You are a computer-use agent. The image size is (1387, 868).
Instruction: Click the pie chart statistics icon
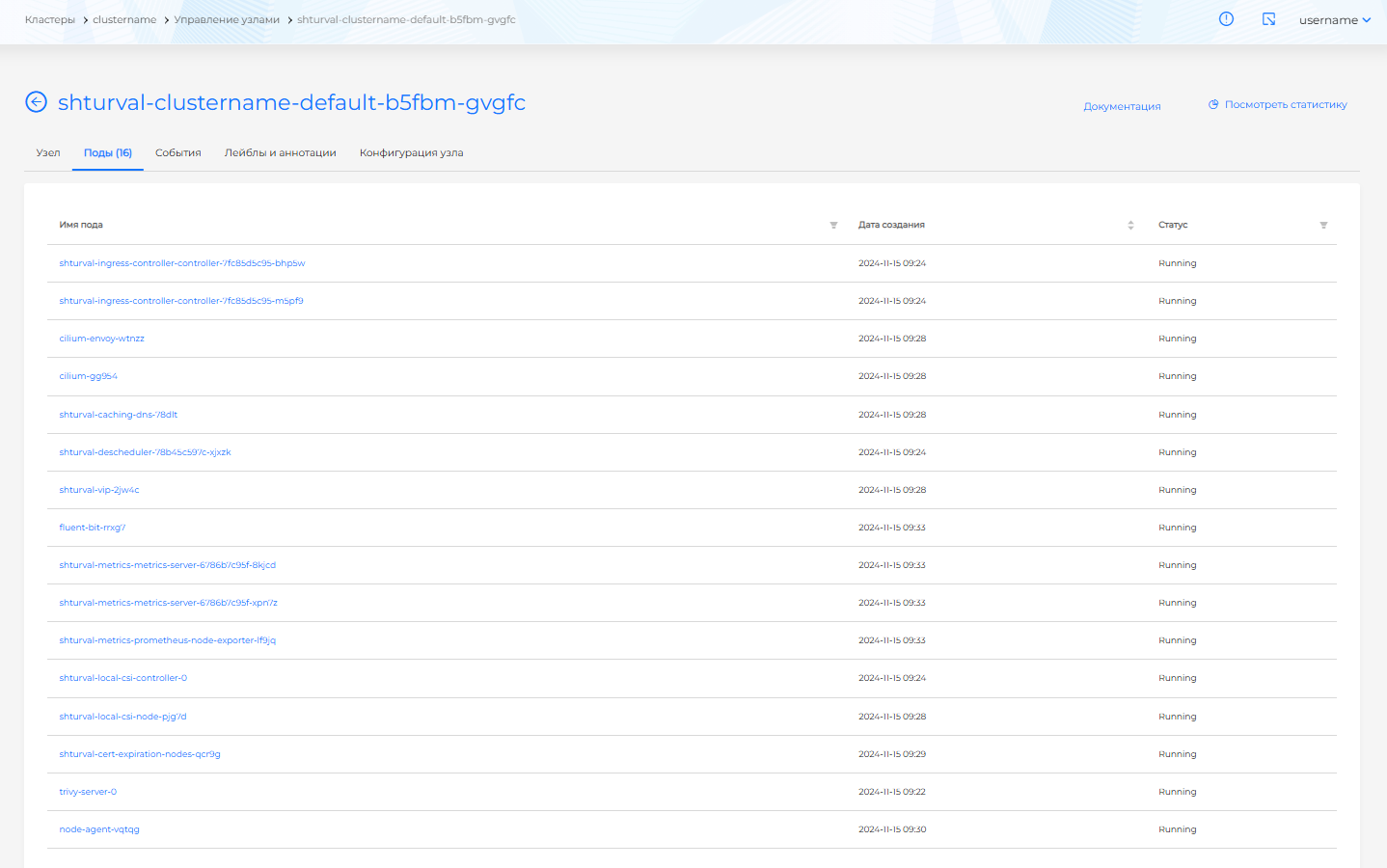1213,105
